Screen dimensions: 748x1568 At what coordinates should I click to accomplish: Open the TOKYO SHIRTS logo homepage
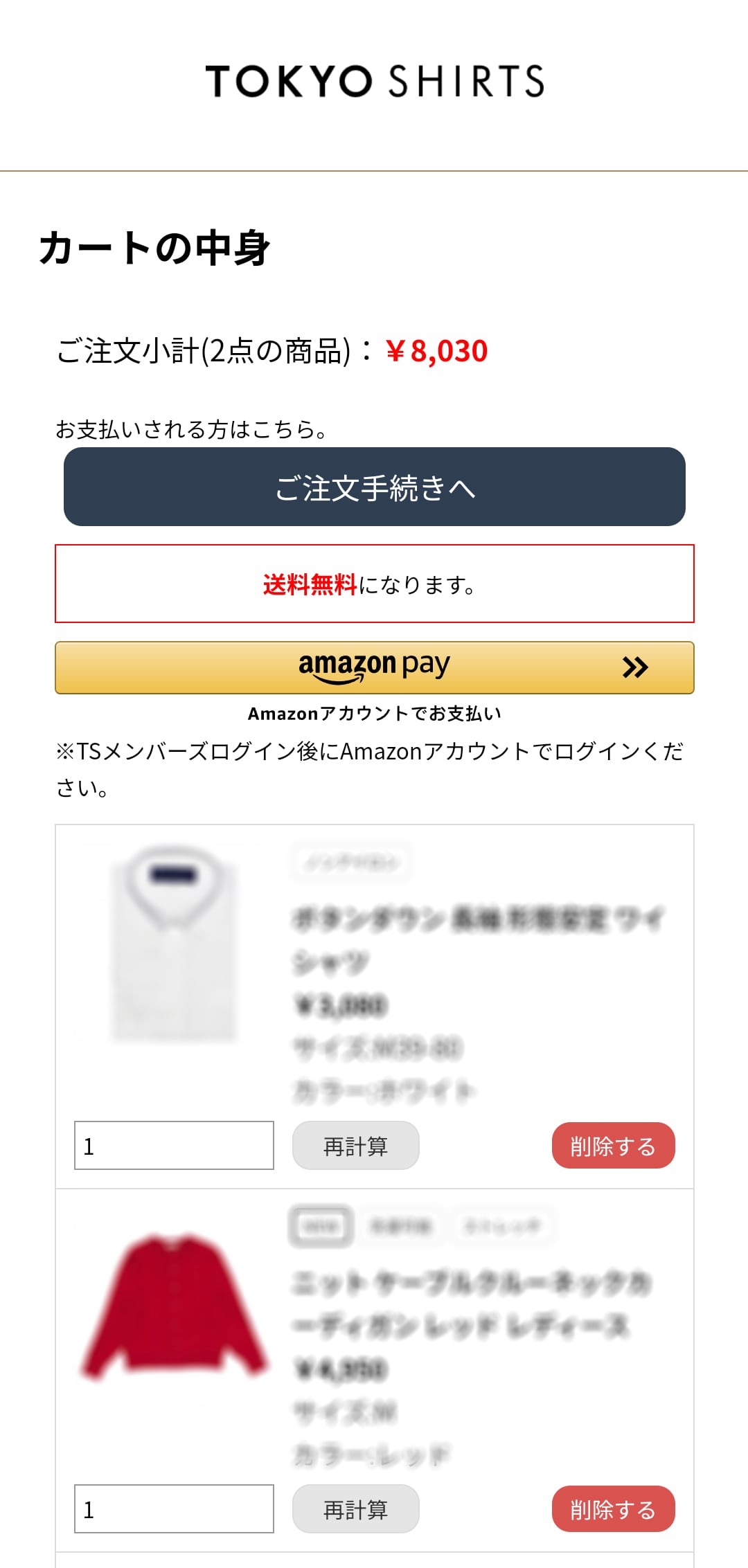click(x=375, y=81)
